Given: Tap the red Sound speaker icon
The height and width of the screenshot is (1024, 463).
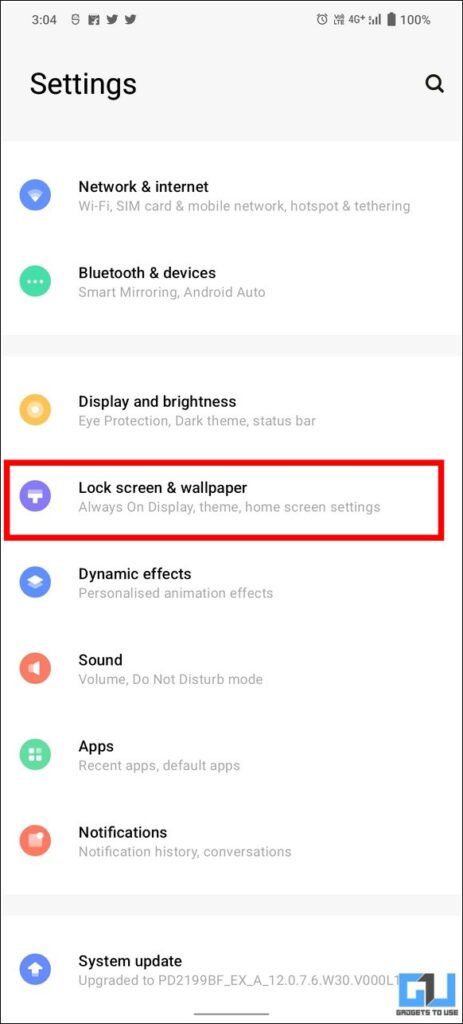Looking at the screenshot, I should pos(35,668).
